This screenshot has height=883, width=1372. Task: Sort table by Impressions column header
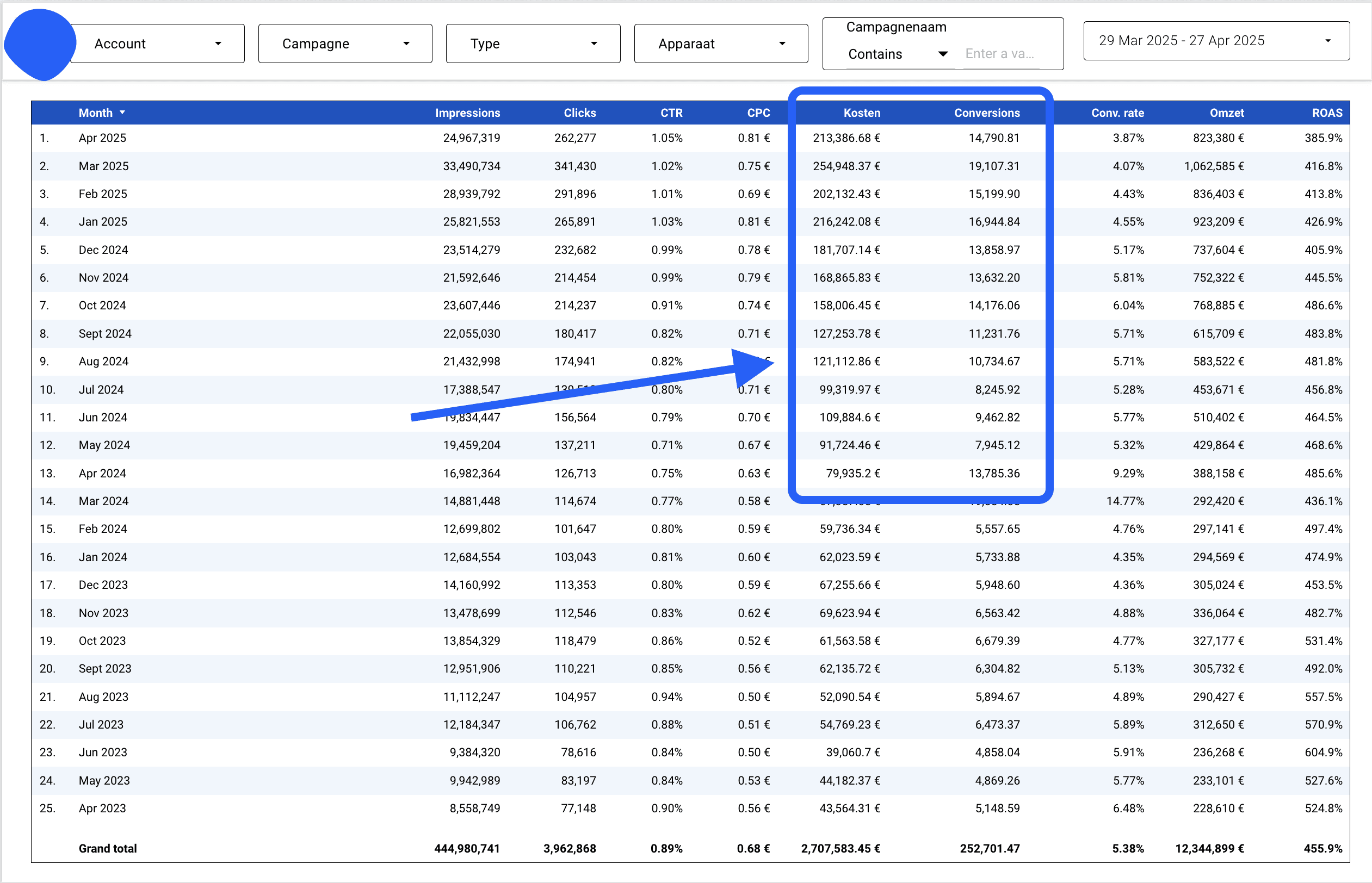tap(467, 113)
